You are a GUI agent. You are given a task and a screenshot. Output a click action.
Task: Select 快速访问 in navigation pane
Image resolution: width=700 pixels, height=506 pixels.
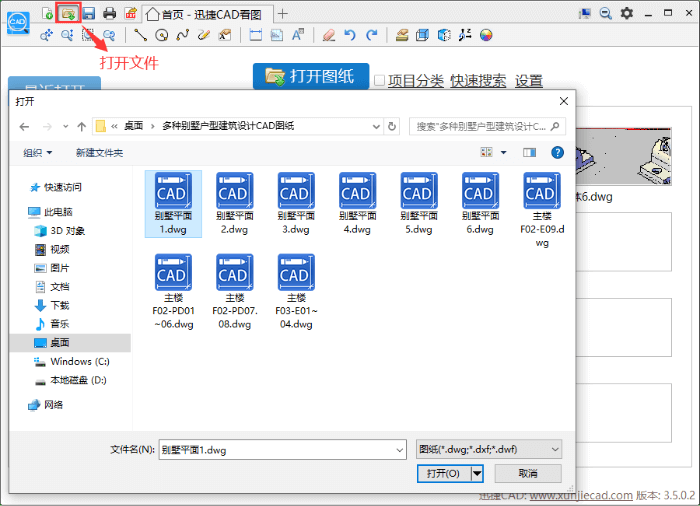pyautogui.click(x=56, y=187)
